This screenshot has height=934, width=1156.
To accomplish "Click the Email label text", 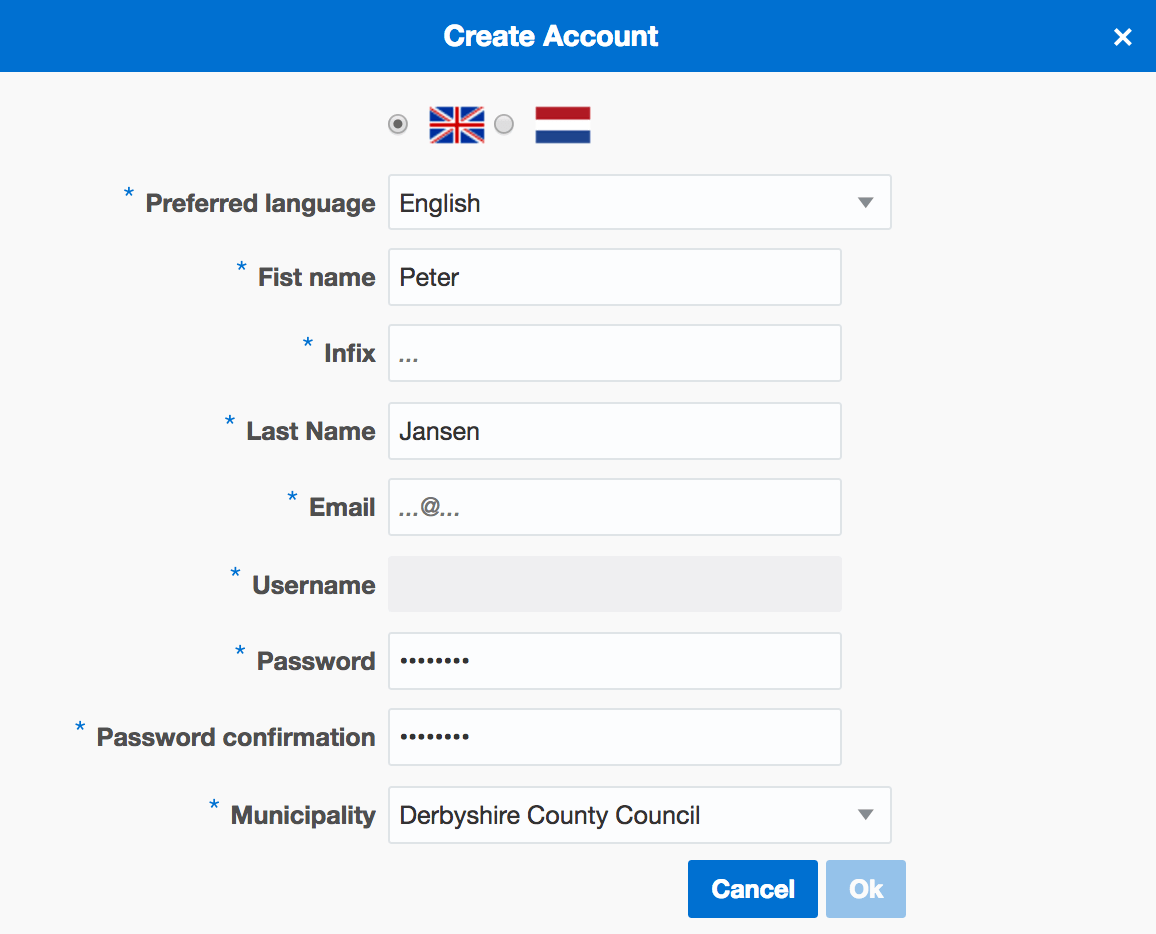I will point(342,507).
